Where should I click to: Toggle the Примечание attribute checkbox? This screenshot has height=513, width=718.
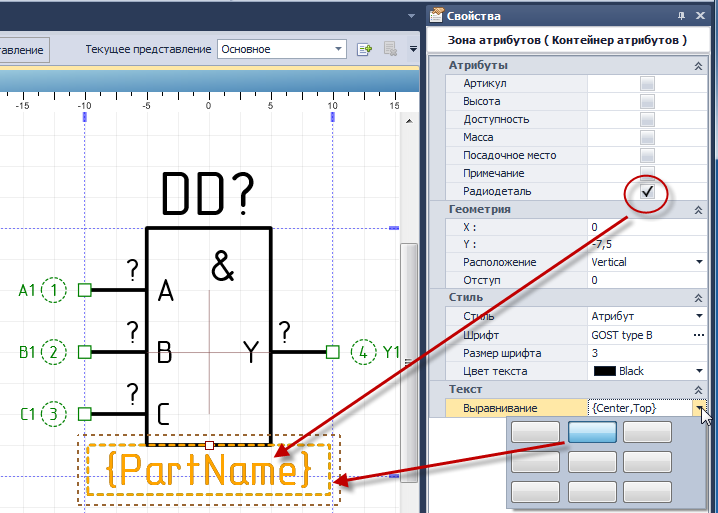[x=647, y=172]
